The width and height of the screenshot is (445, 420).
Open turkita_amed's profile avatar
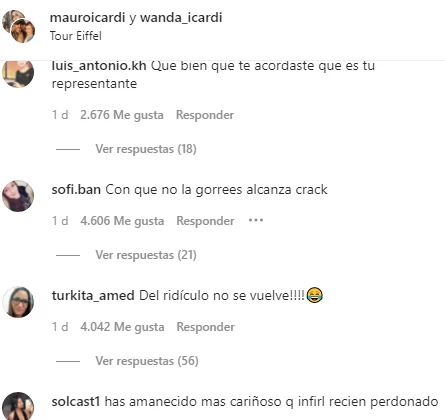(18, 302)
